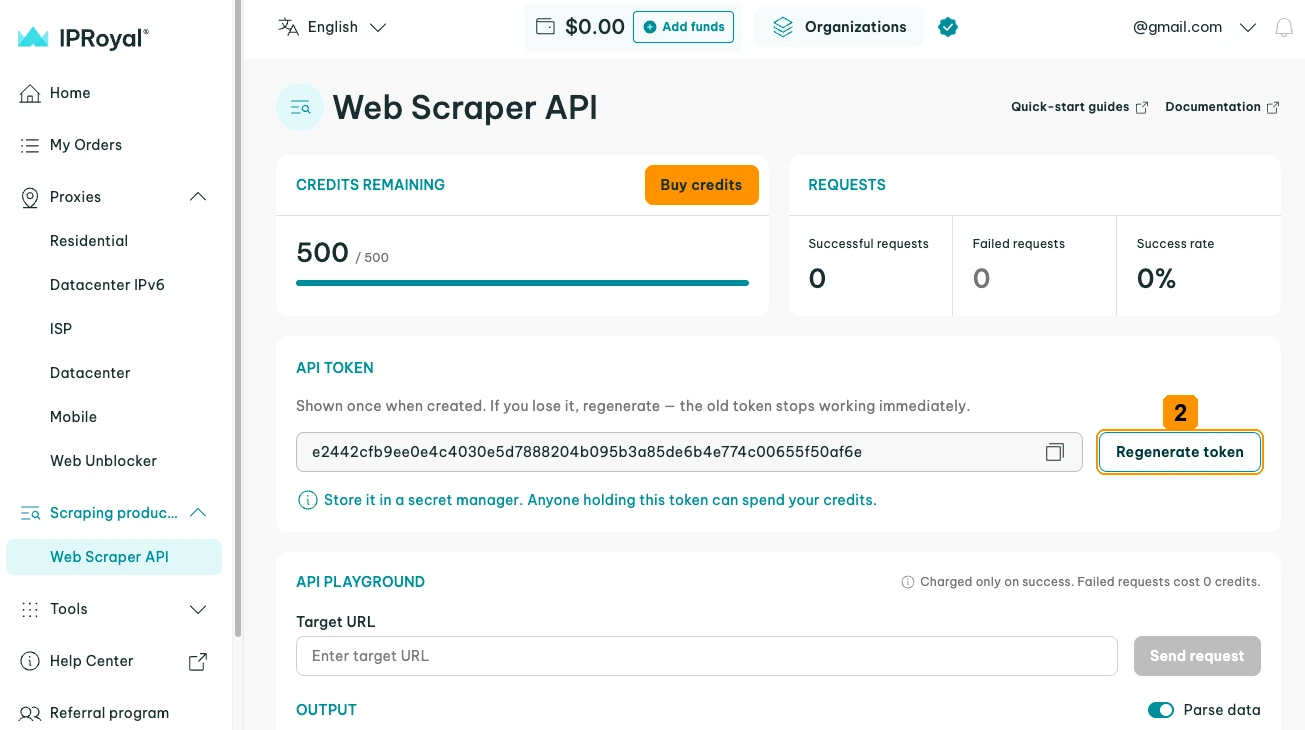This screenshot has height=730, width=1305.
Task: Click the Buy credits button
Action: (701, 185)
